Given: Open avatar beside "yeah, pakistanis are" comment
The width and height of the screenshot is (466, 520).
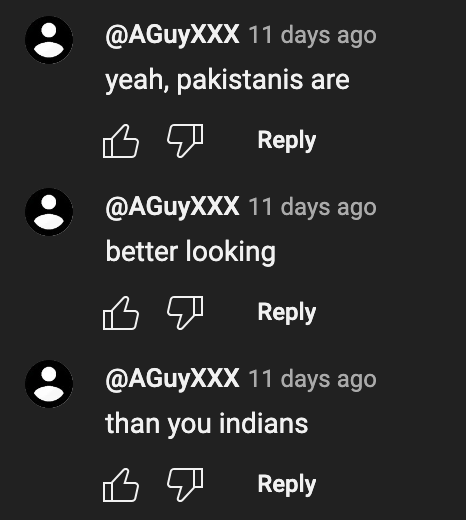Looking at the screenshot, I should click(x=49, y=40).
